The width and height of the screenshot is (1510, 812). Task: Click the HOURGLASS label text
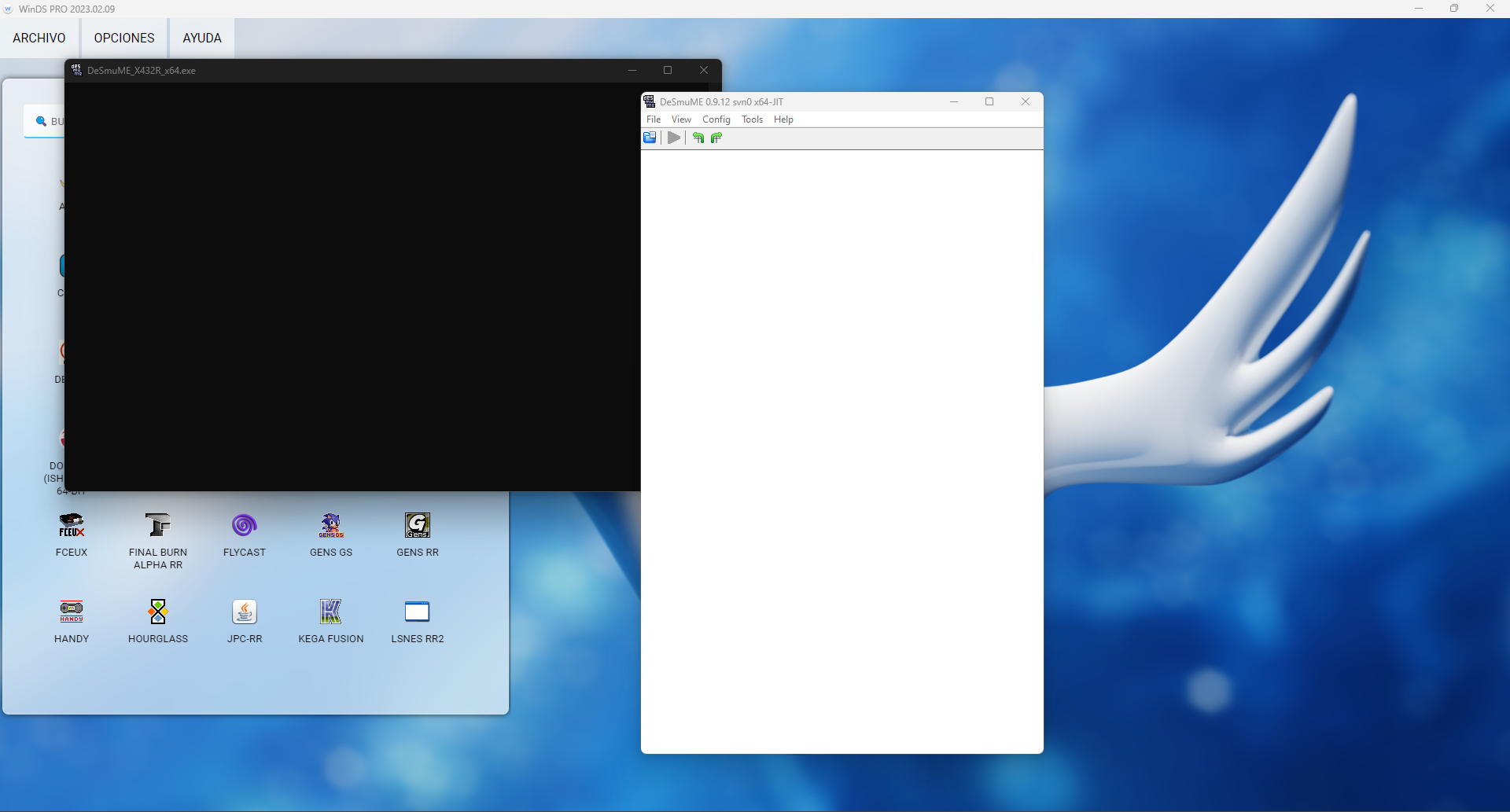158,639
